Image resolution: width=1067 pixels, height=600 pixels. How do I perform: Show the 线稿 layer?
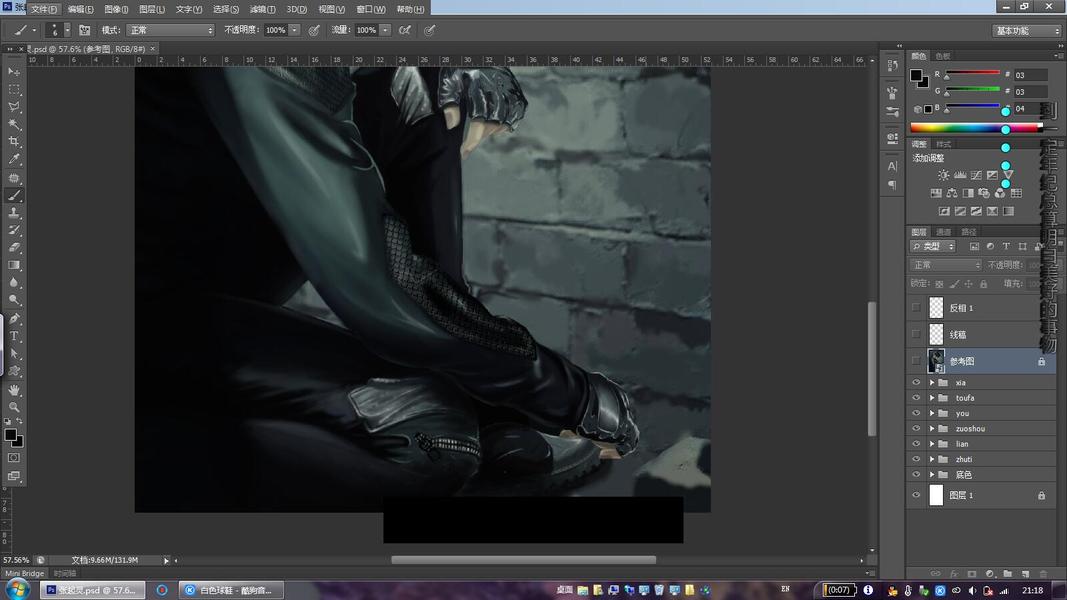click(916, 334)
